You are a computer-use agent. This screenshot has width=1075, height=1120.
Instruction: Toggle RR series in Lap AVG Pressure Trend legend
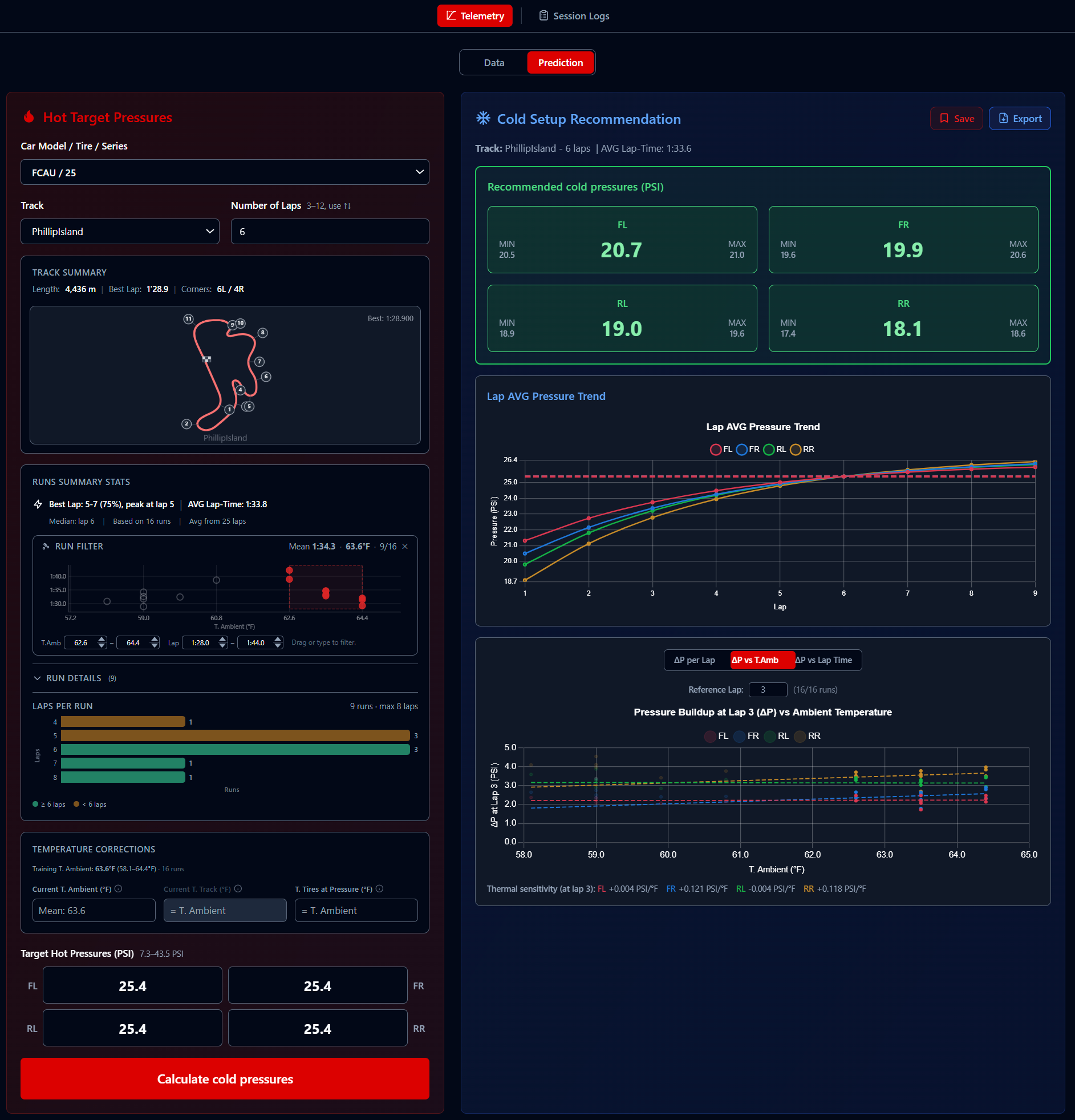coord(802,449)
